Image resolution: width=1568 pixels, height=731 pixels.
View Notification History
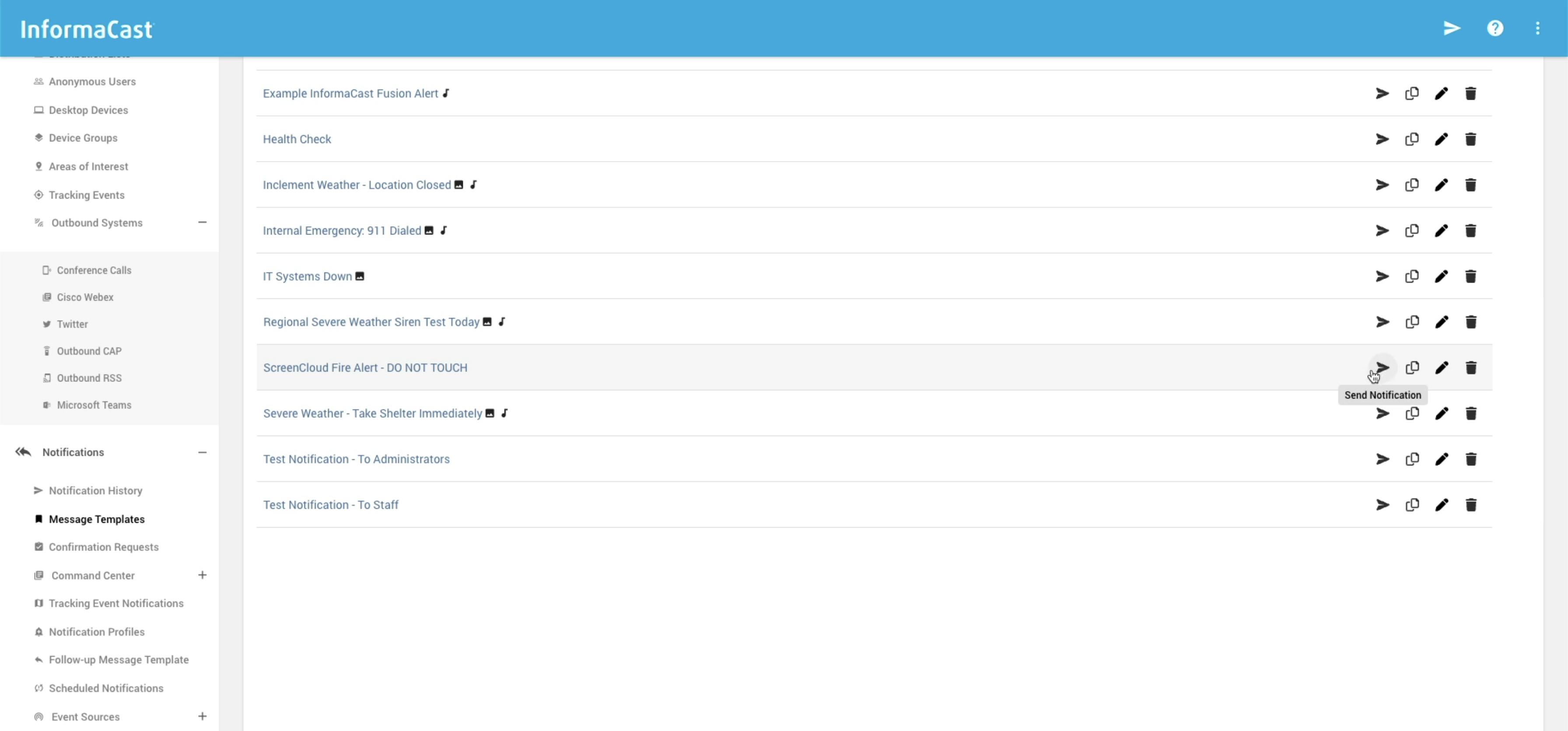point(95,490)
